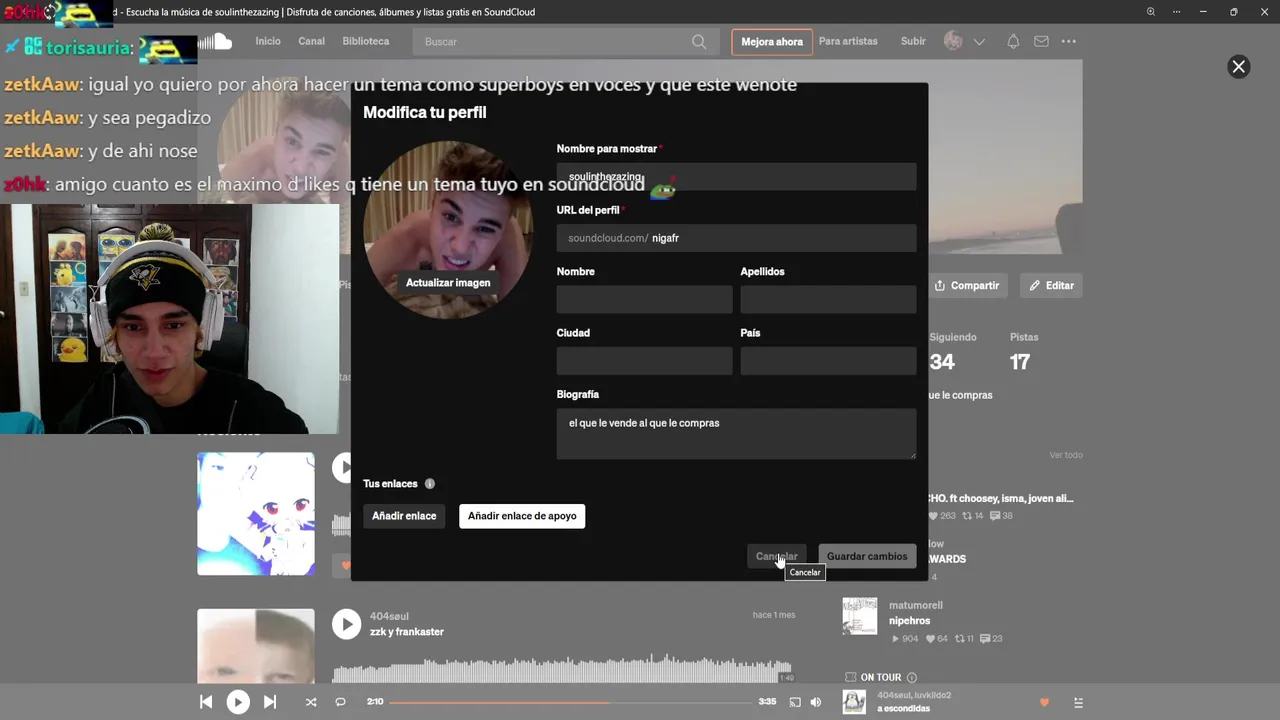Open the ON TOUR info icon
This screenshot has height=720, width=1280.
coord(911,678)
